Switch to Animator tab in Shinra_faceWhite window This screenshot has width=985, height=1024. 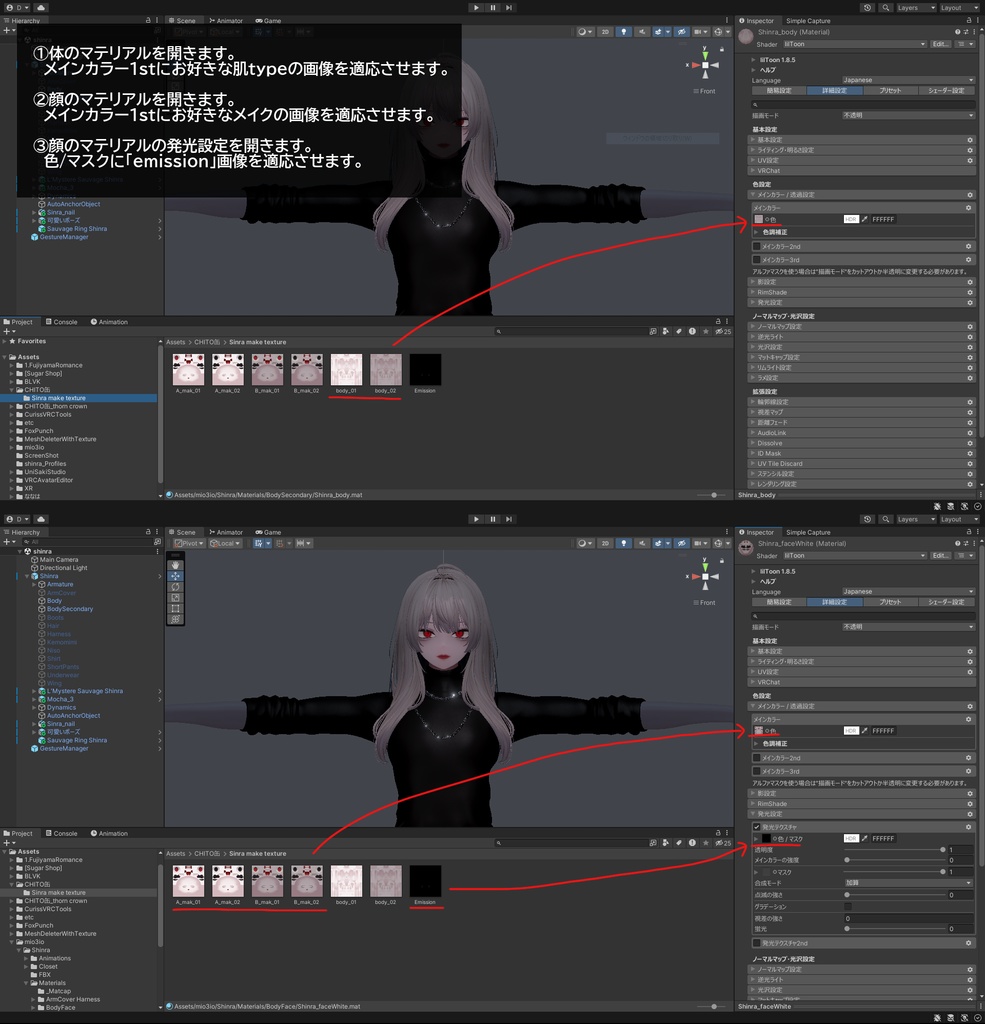[x=226, y=532]
